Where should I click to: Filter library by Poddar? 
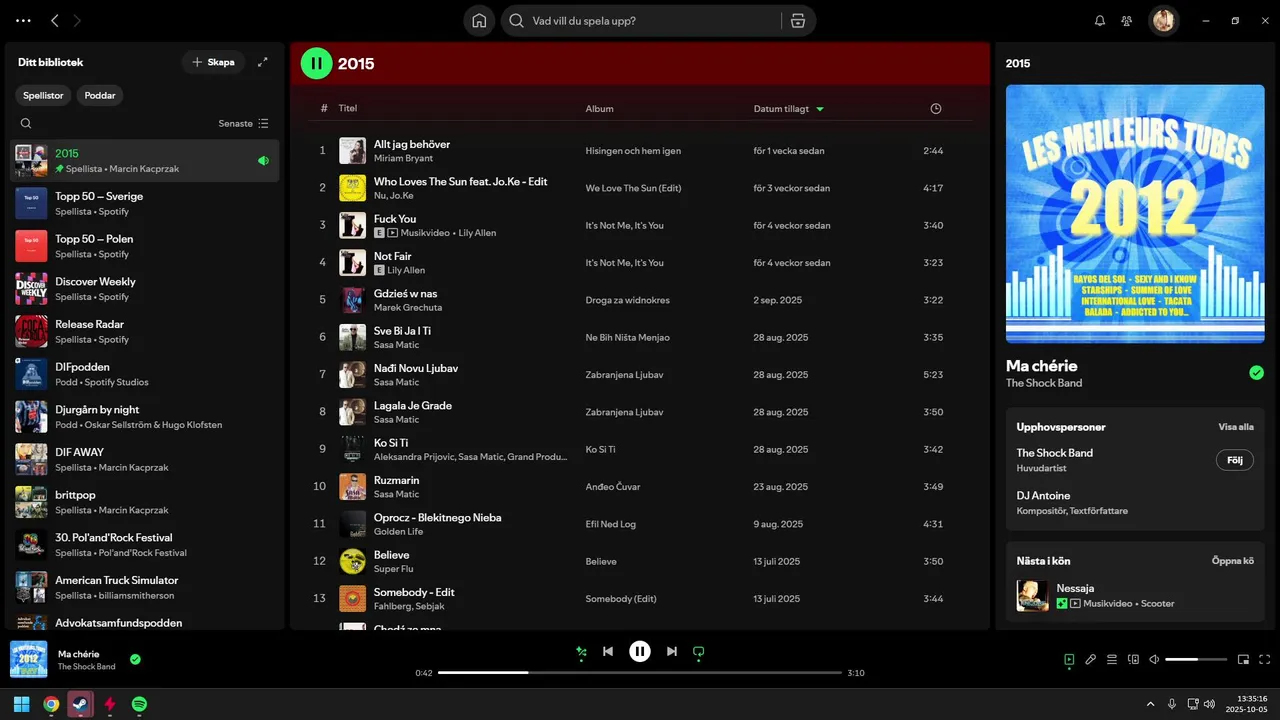point(100,96)
